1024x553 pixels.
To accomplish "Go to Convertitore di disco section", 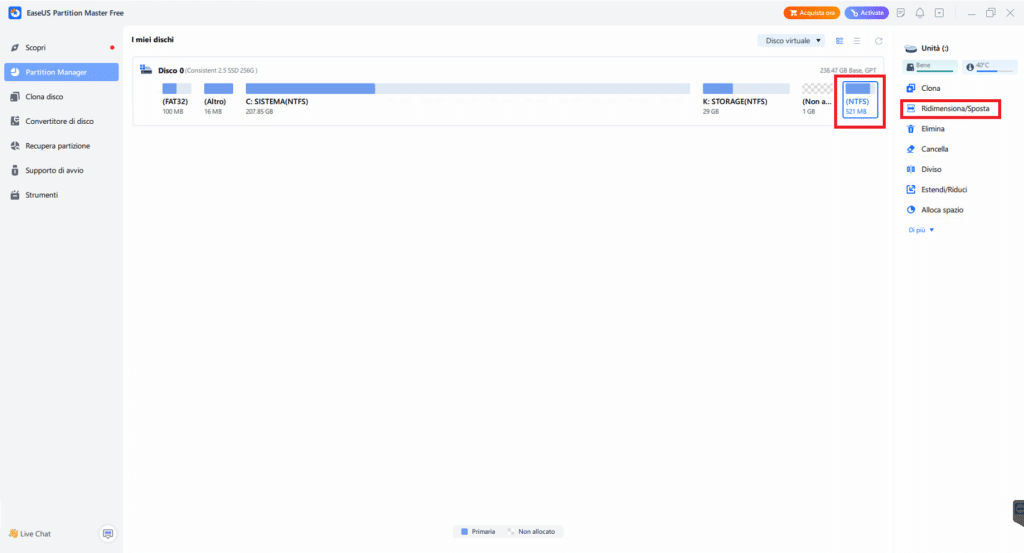I will coord(61,121).
